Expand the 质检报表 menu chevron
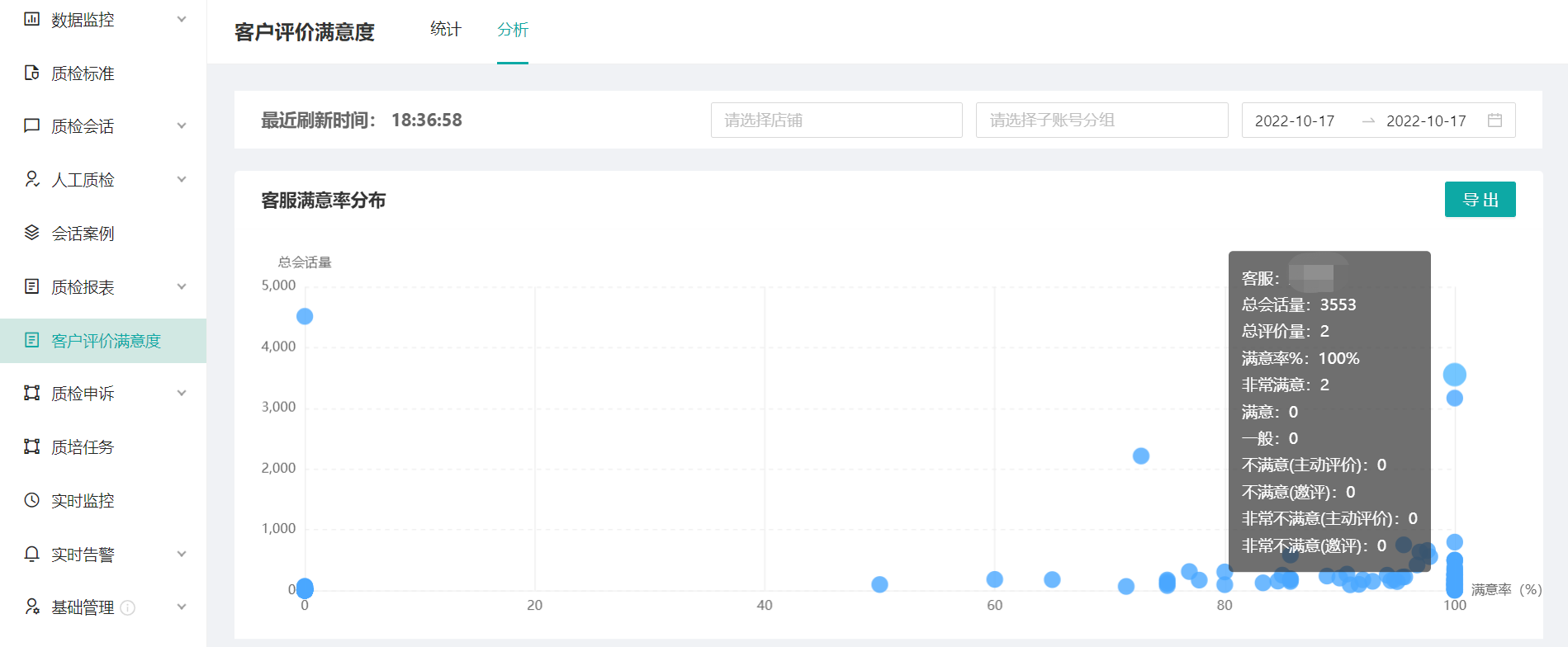This screenshot has width=1568, height=647. click(x=182, y=286)
